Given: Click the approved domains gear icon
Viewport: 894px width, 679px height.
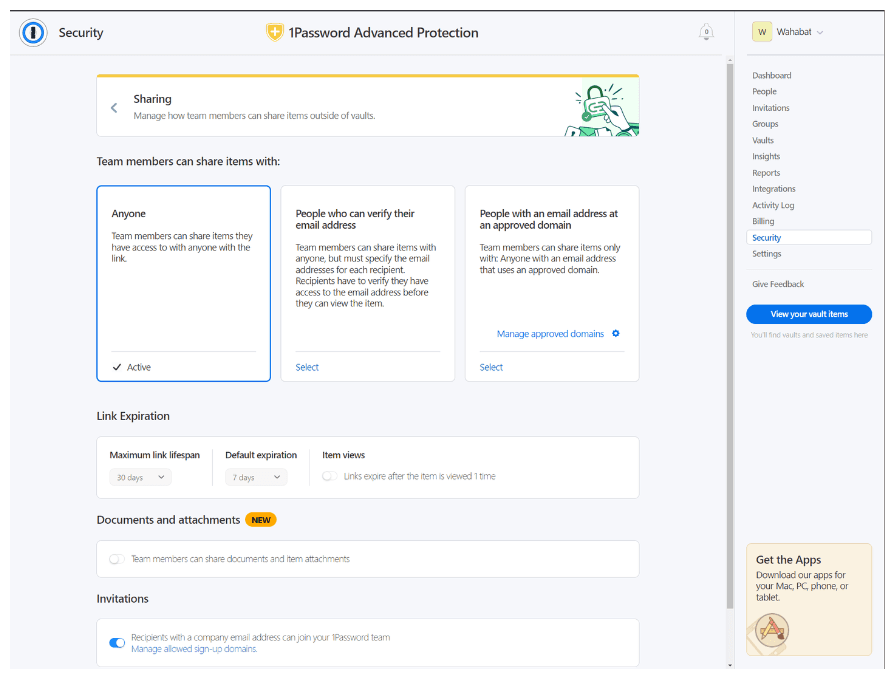Looking at the screenshot, I should [616, 334].
